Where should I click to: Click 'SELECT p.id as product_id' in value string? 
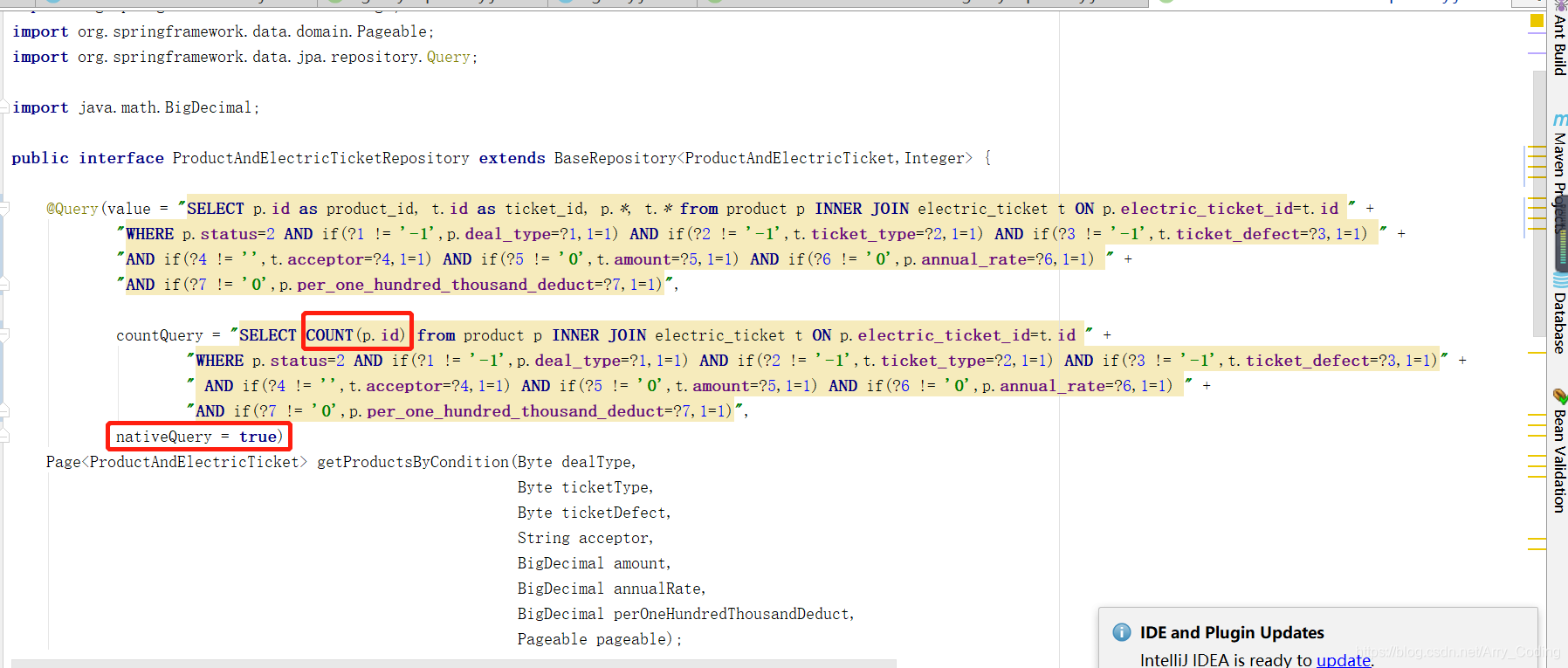(x=301, y=209)
